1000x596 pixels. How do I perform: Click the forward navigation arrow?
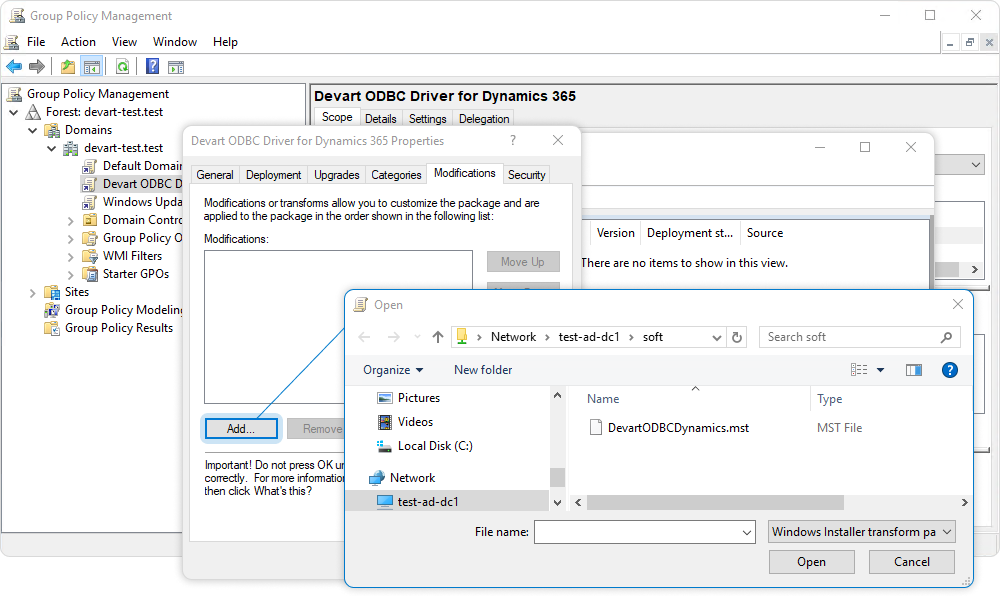pyautogui.click(x=37, y=66)
